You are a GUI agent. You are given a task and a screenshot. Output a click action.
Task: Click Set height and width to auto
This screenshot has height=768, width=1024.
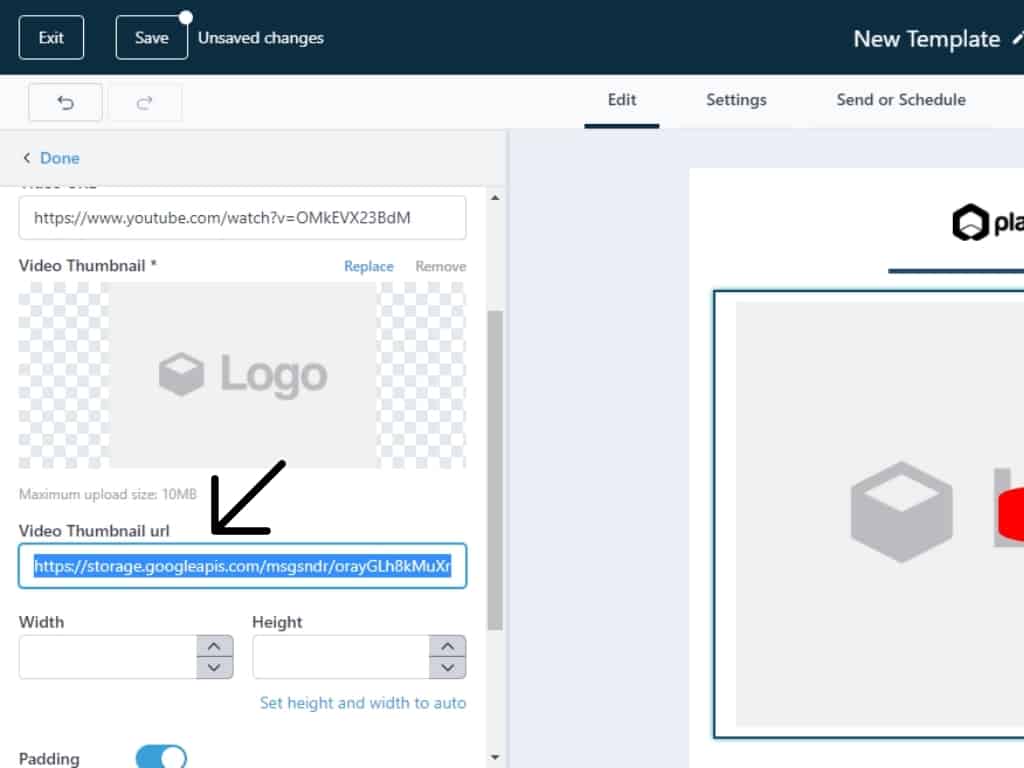(363, 703)
